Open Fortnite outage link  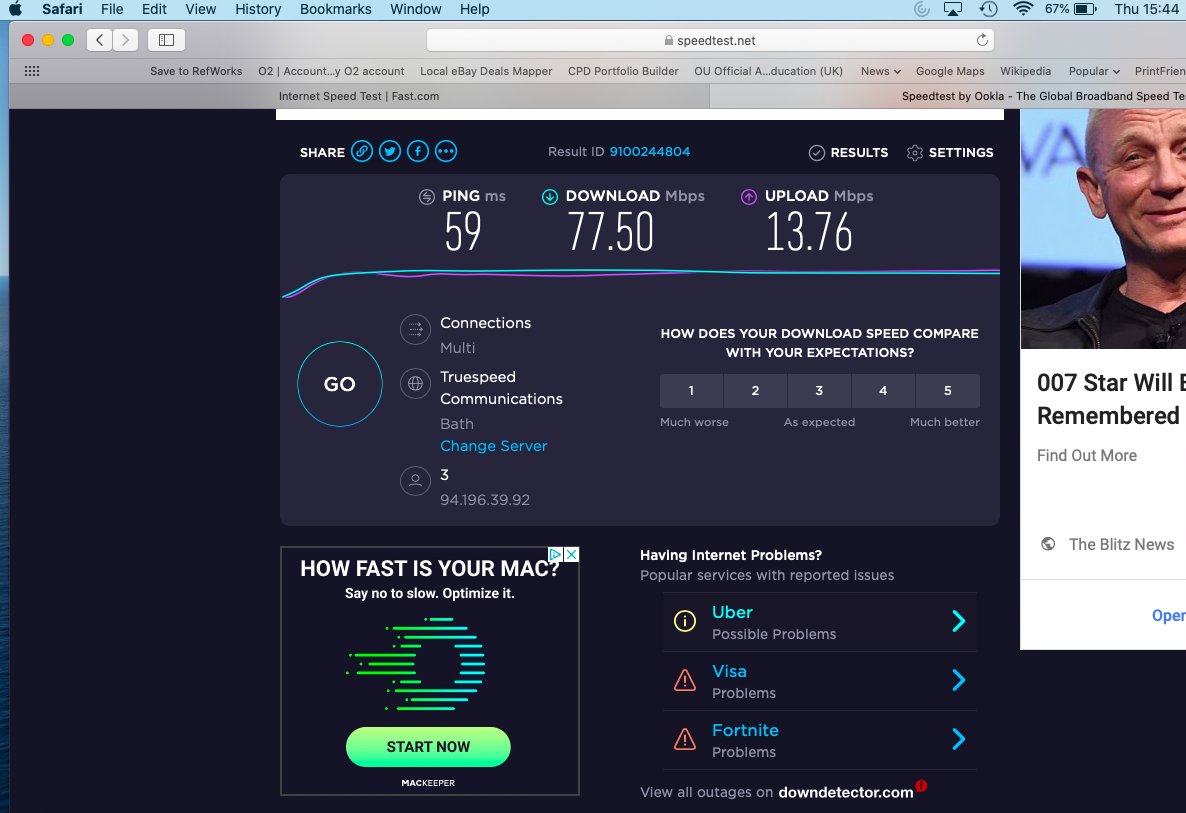coord(745,731)
